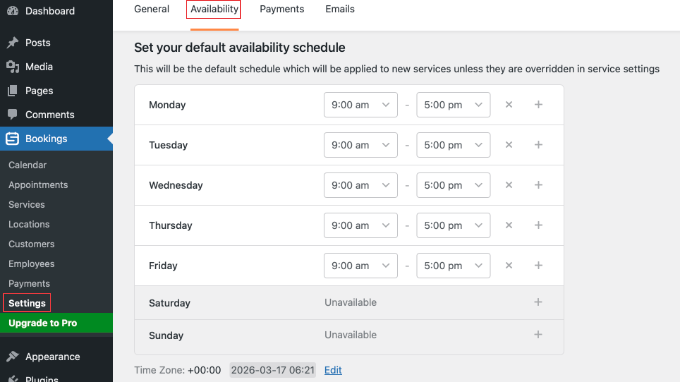The image size is (680, 382).
Task: Click the 2026-03-17 06:21 timestamp
Action: pyautogui.click(x=272, y=370)
